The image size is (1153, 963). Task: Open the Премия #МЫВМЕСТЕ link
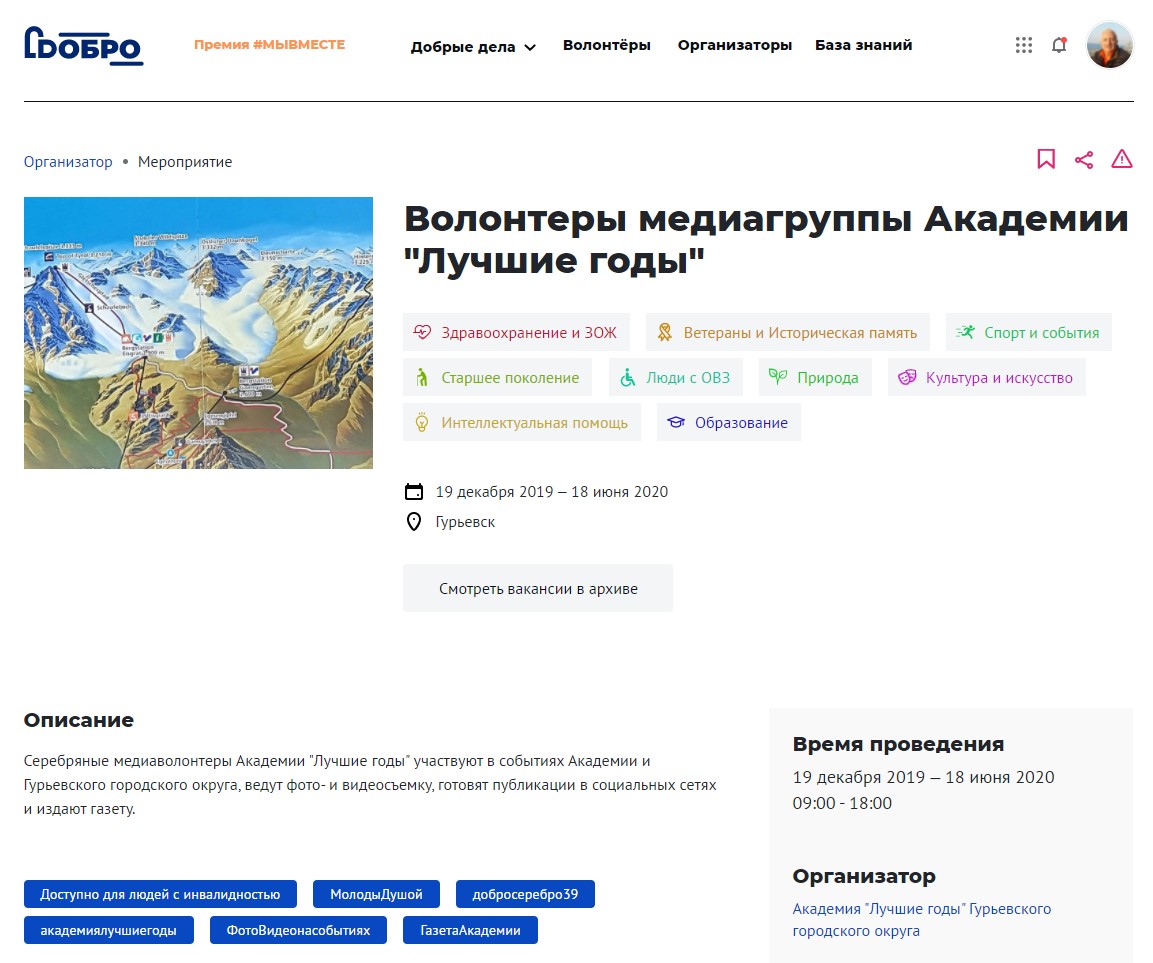[x=269, y=45]
